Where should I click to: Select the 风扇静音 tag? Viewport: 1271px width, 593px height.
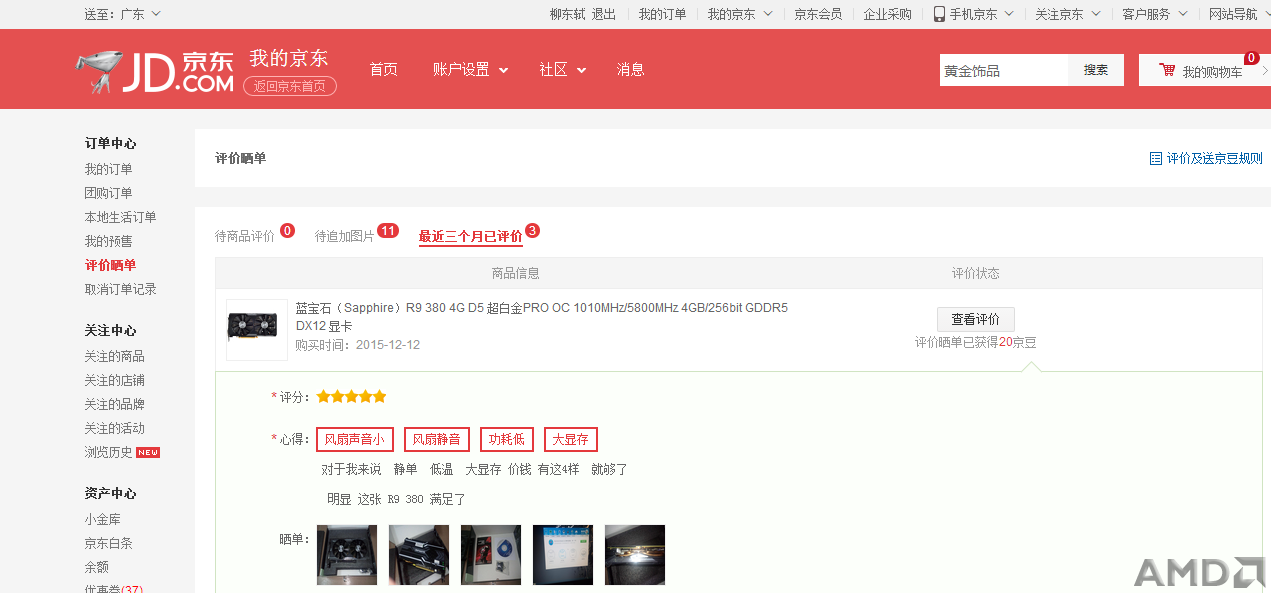[436, 439]
